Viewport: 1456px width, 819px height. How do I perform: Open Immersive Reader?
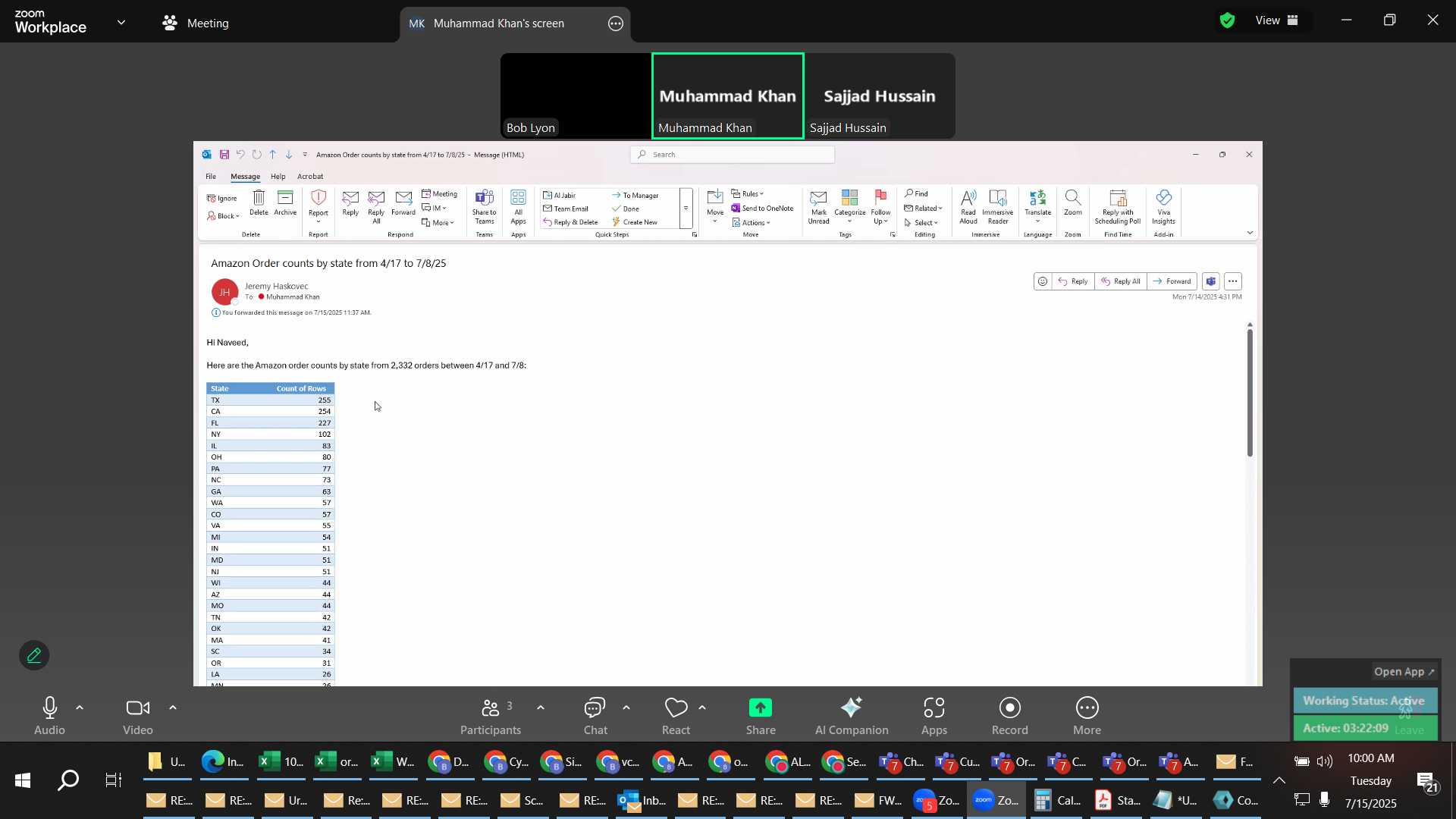pyautogui.click(x=998, y=206)
